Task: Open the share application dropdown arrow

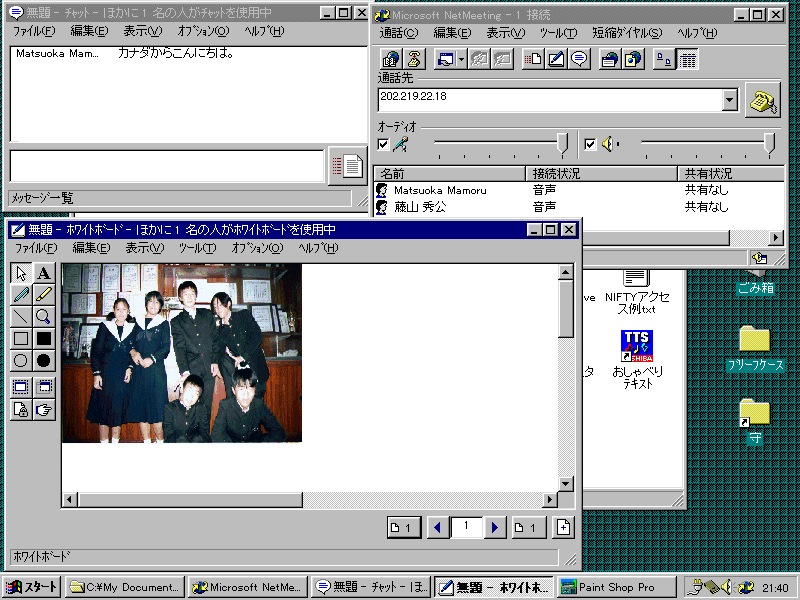Action: tap(461, 60)
